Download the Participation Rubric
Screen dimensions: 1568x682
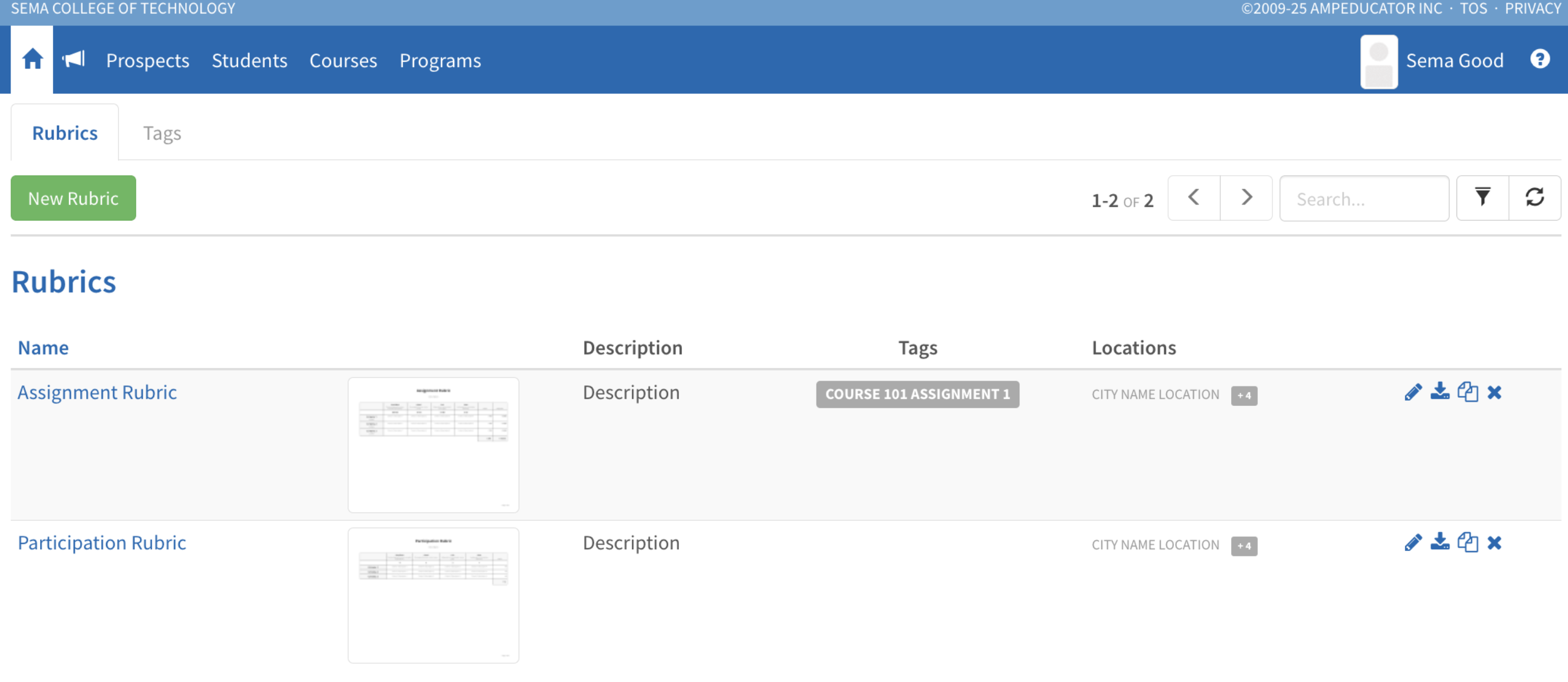1439,543
